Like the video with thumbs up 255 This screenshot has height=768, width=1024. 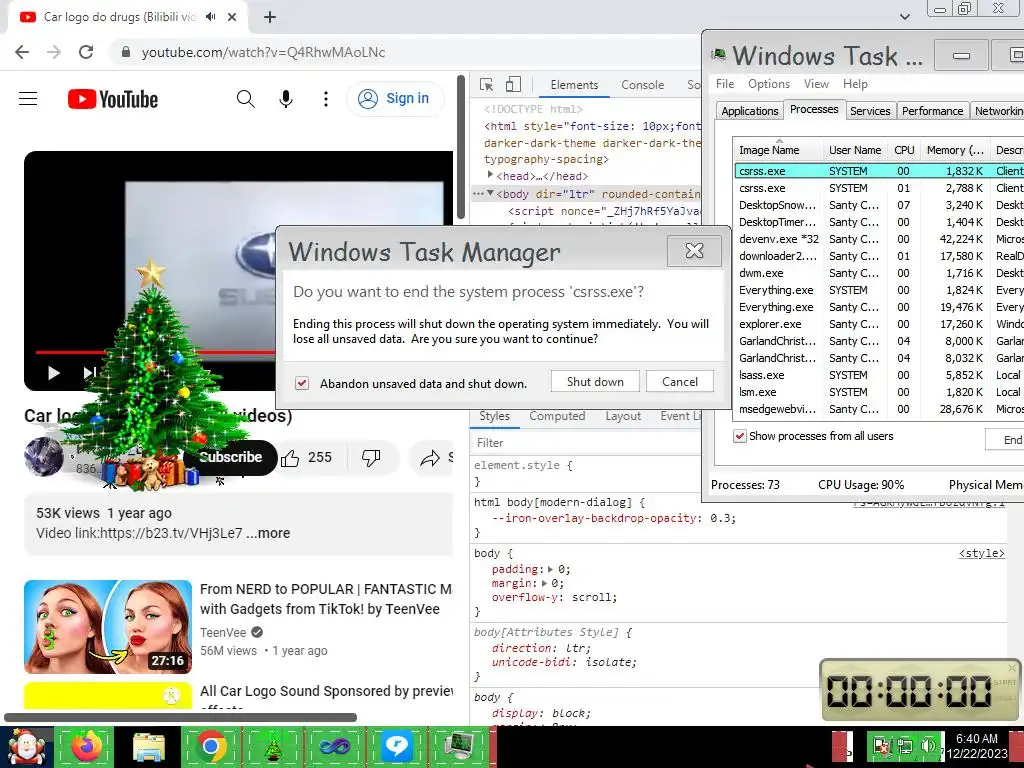coord(306,457)
